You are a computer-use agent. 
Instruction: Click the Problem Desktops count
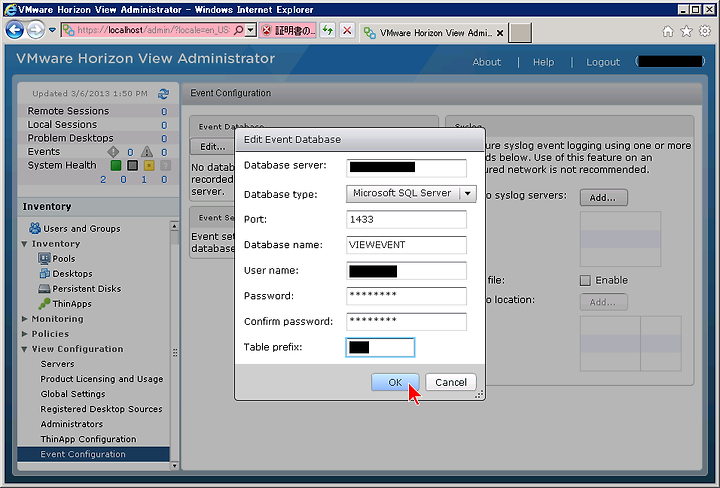[164, 138]
